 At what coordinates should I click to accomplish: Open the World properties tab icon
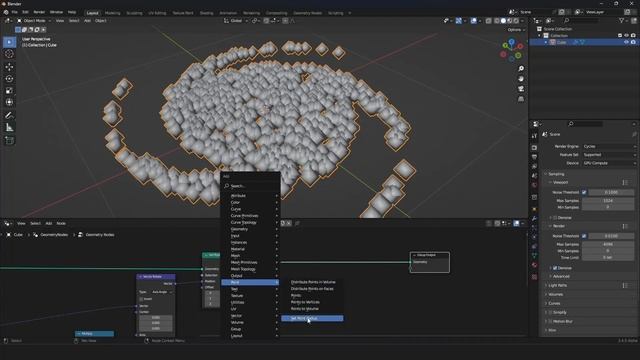[x=534, y=185]
